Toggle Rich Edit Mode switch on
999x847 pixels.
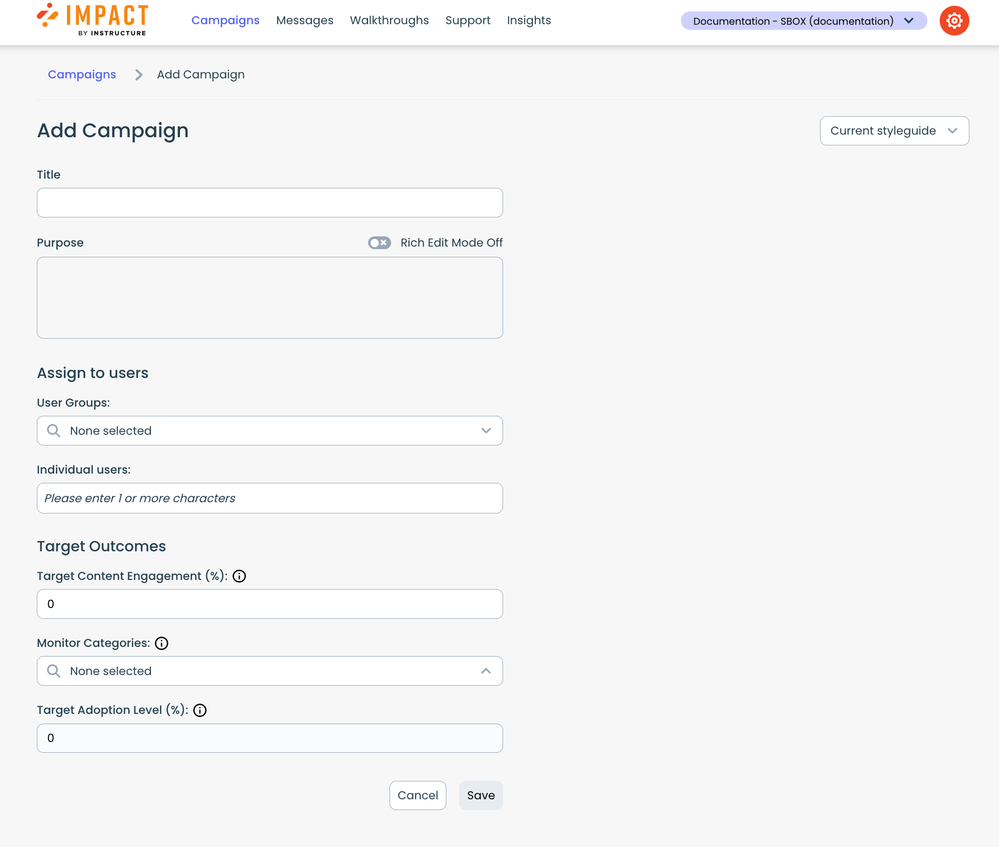(379, 243)
